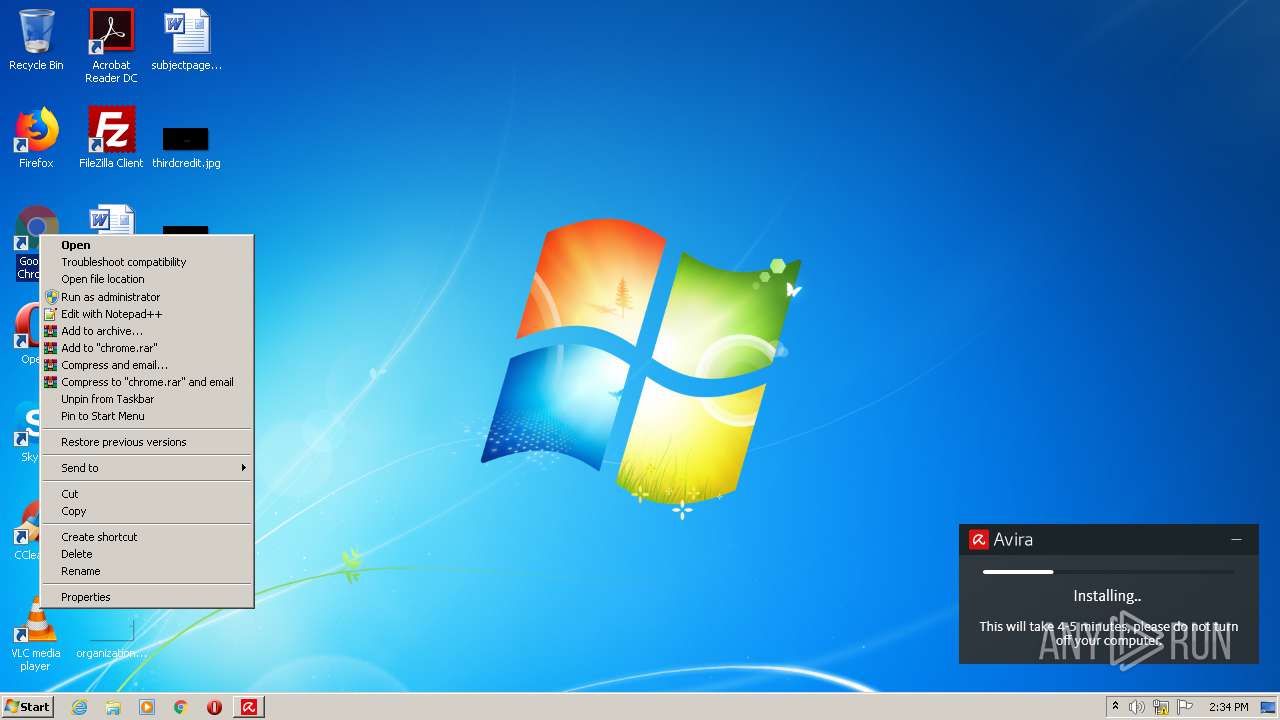Choose Rename from context menu
This screenshot has height=720, width=1280.
pyautogui.click(x=147, y=571)
